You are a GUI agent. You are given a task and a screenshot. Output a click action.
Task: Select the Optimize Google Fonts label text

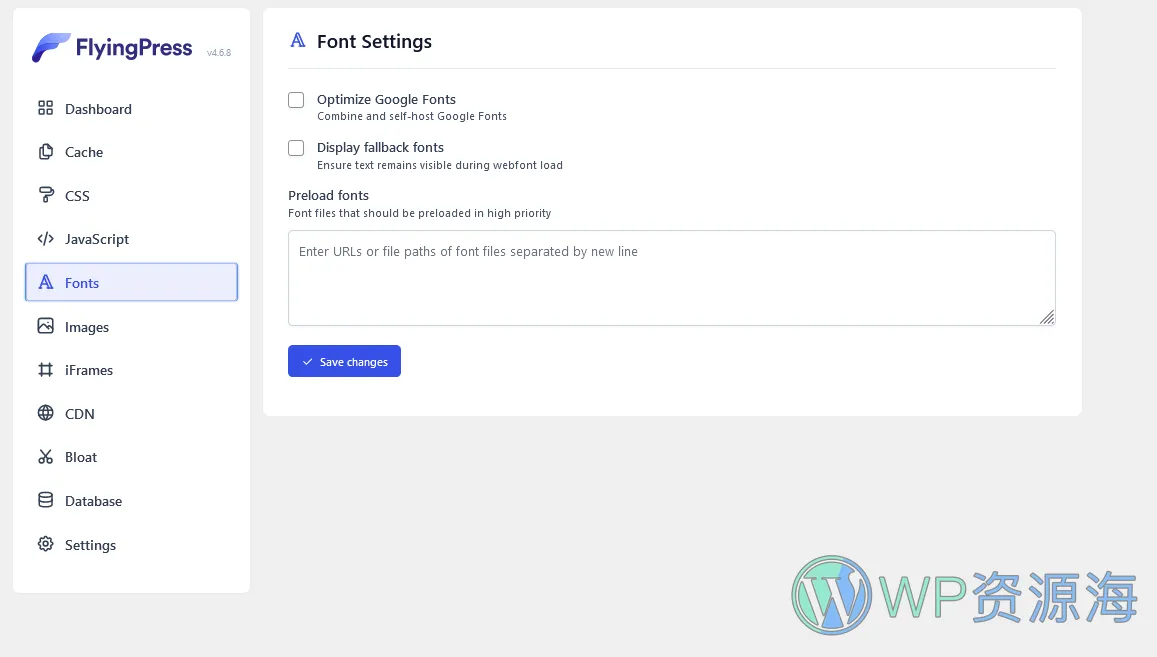tap(386, 100)
